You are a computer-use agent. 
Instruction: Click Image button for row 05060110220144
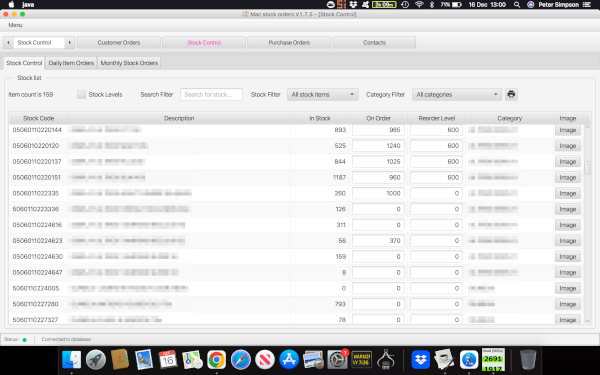tap(568, 130)
